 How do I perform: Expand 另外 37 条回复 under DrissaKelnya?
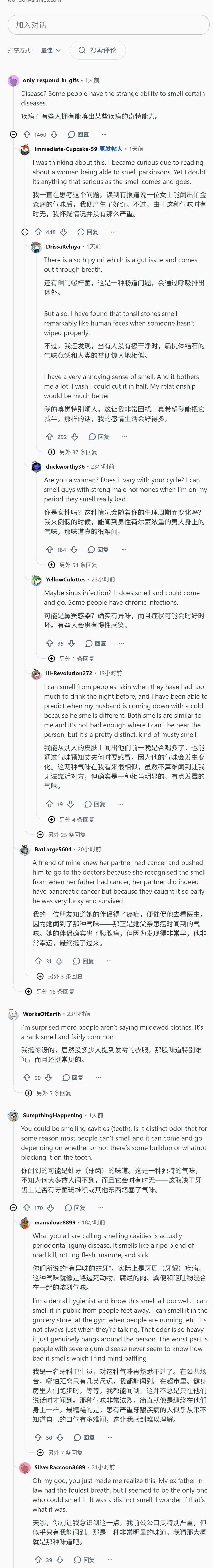click(x=73, y=452)
